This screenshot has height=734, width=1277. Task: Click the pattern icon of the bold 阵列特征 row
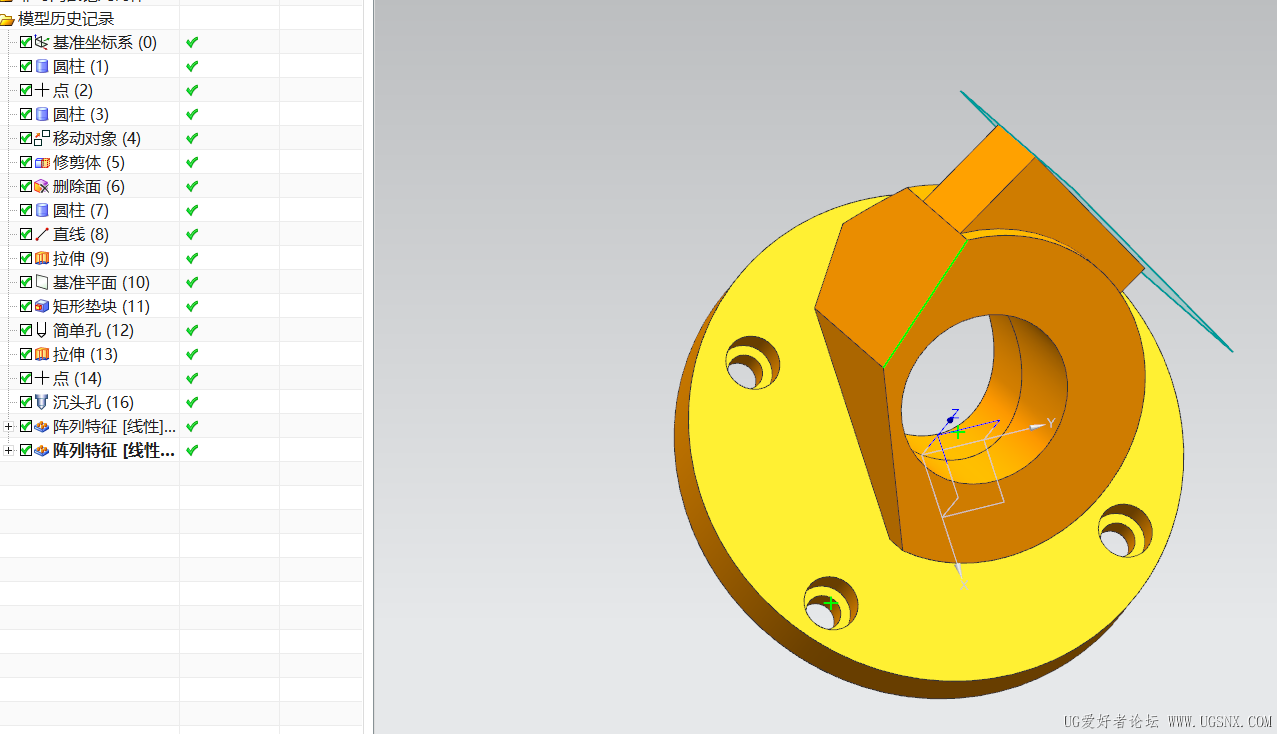point(42,450)
